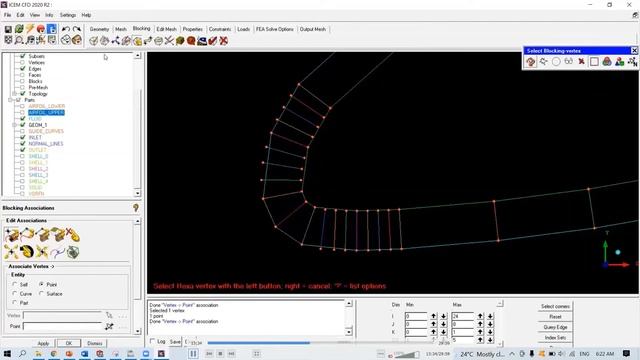This screenshot has width=640, height=360.
Task: Select the AIRFOIL_UPPER part name
Action: (46, 113)
